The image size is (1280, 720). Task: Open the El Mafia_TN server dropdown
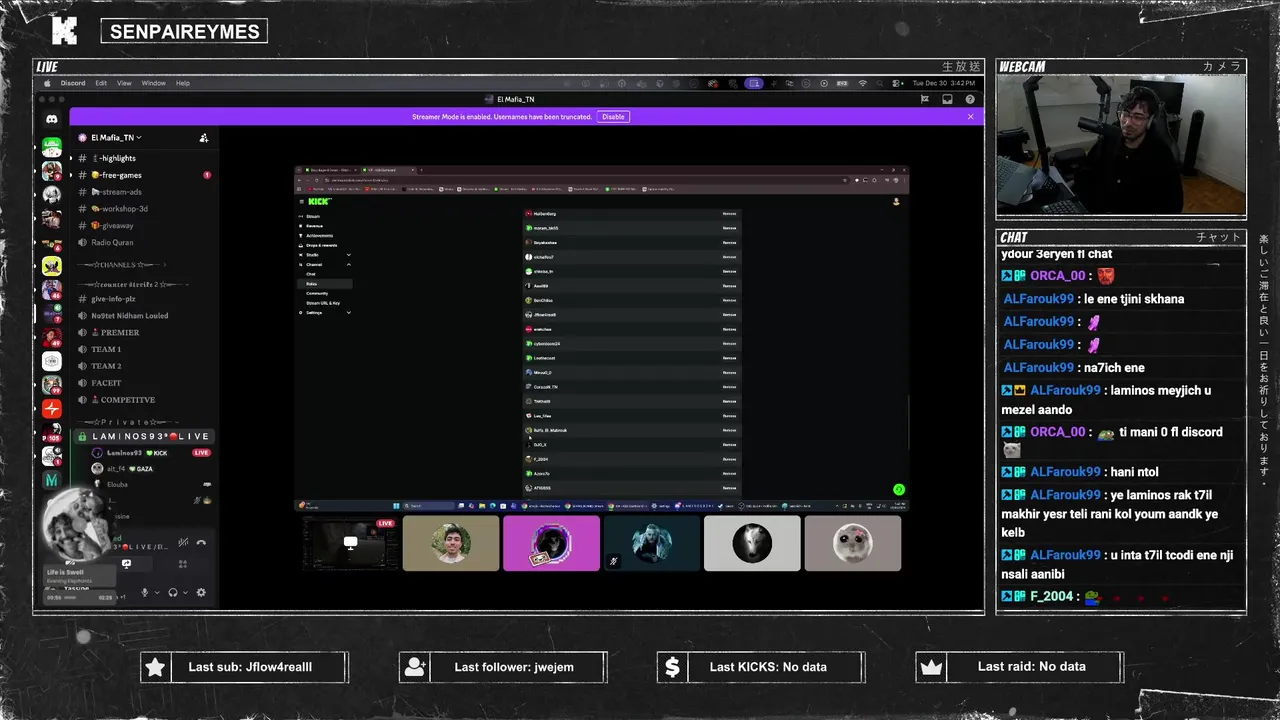pyautogui.click(x=116, y=138)
